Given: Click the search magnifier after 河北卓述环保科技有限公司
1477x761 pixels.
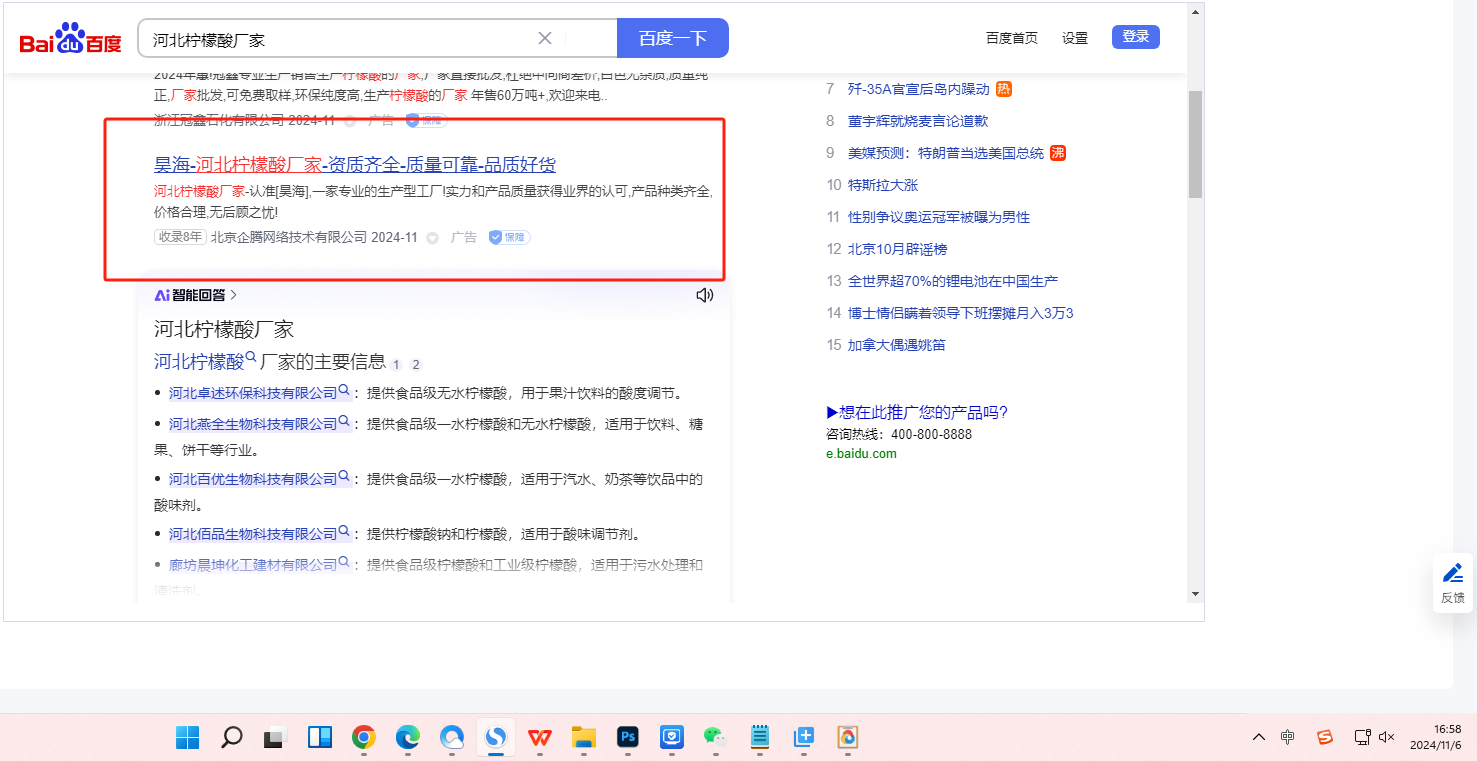Looking at the screenshot, I should coord(344,391).
